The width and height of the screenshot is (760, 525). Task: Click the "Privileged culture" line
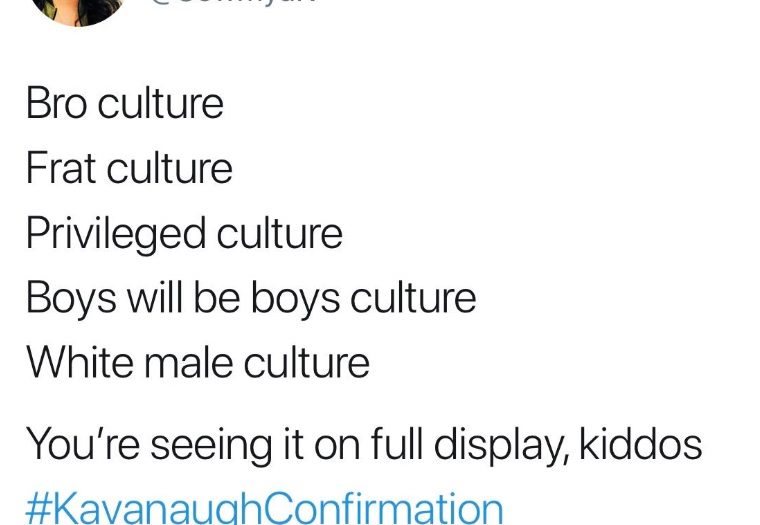click(x=184, y=233)
